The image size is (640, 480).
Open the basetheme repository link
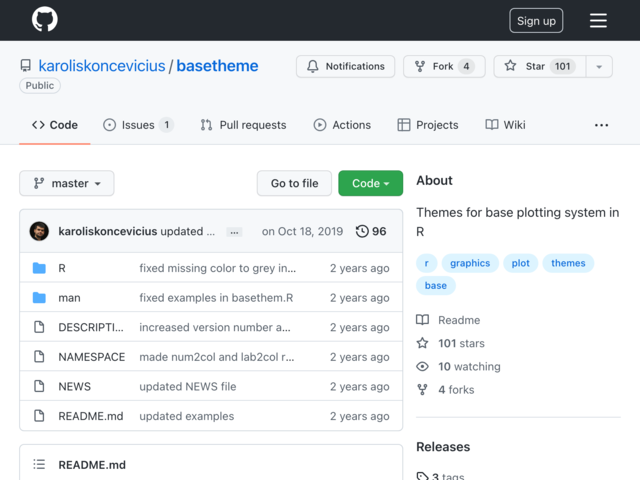[x=217, y=66]
